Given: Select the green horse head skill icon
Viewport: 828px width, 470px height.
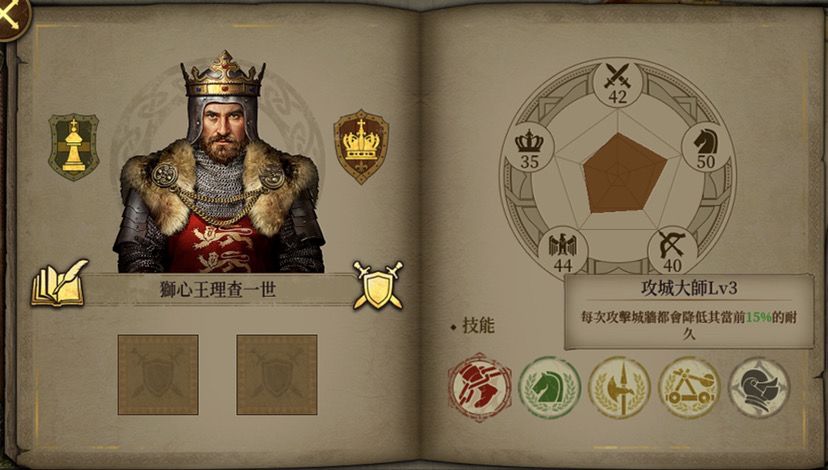Looking at the screenshot, I should tap(549, 388).
